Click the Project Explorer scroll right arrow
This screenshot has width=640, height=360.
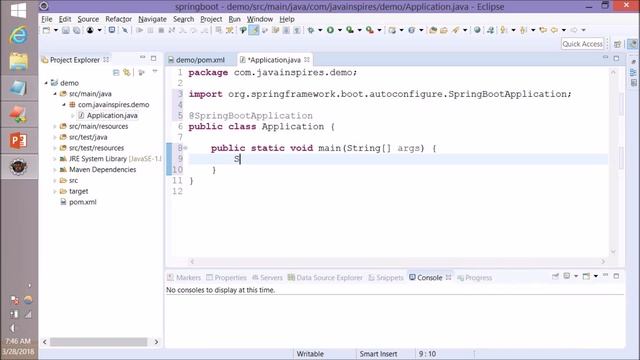click(x=156, y=342)
